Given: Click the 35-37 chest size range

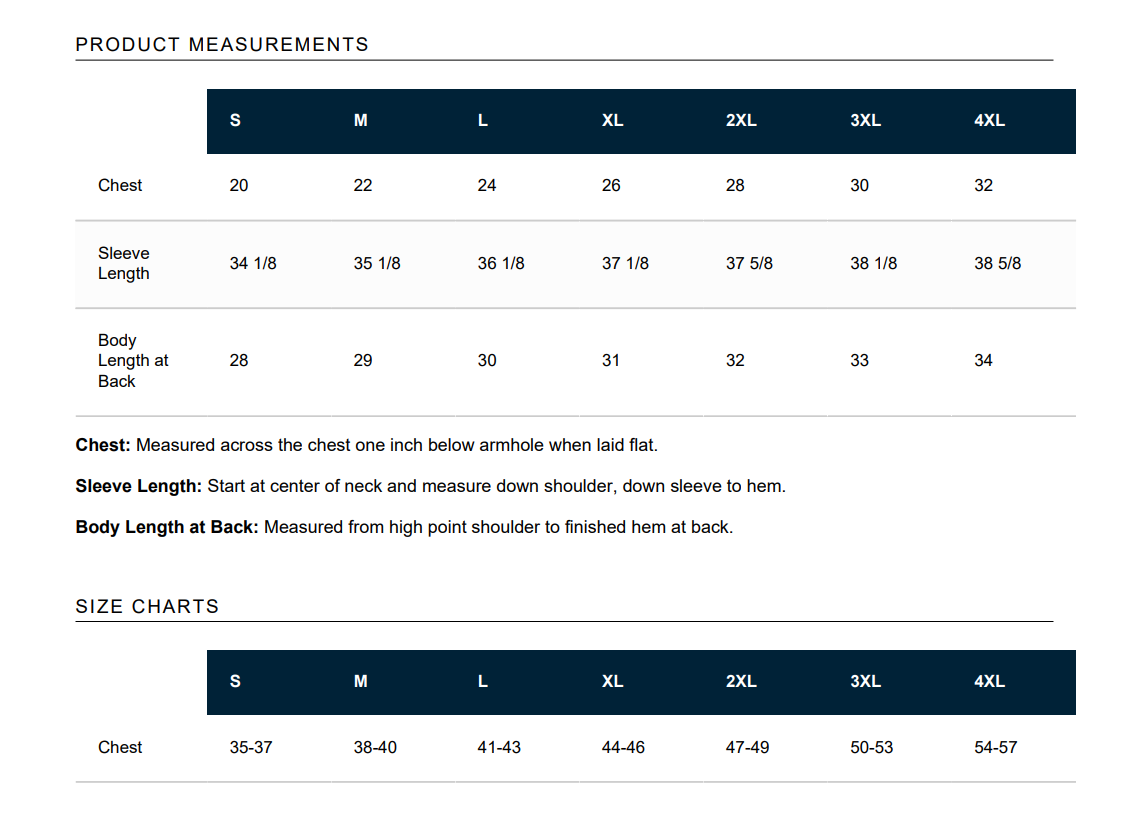Looking at the screenshot, I should click(251, 747).
